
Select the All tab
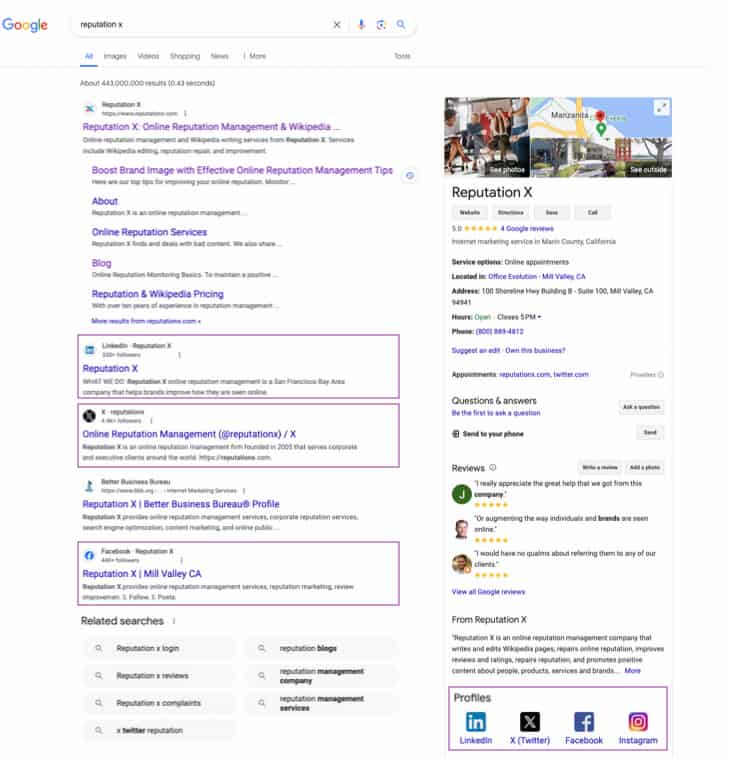click(x=89, y=56)
